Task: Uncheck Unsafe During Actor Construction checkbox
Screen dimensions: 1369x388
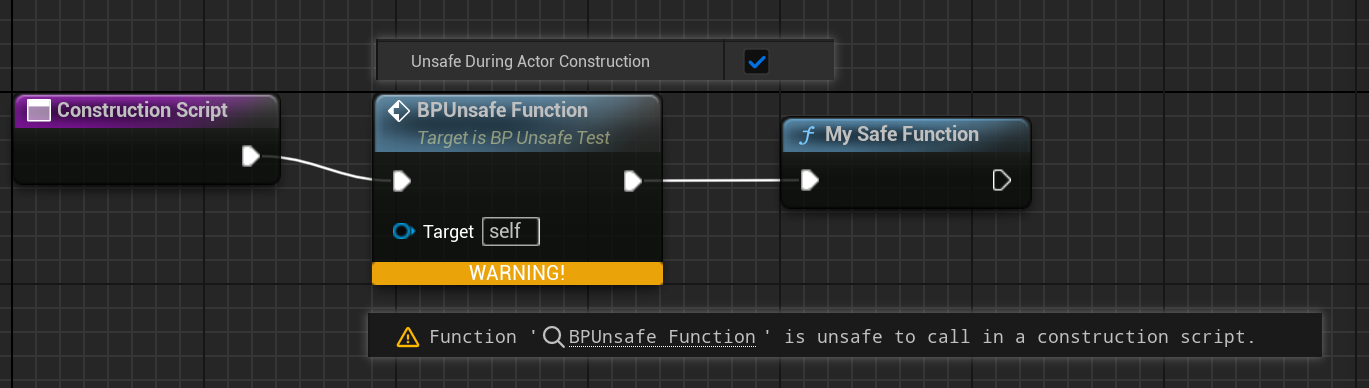Action: click(x=757, y=62)
